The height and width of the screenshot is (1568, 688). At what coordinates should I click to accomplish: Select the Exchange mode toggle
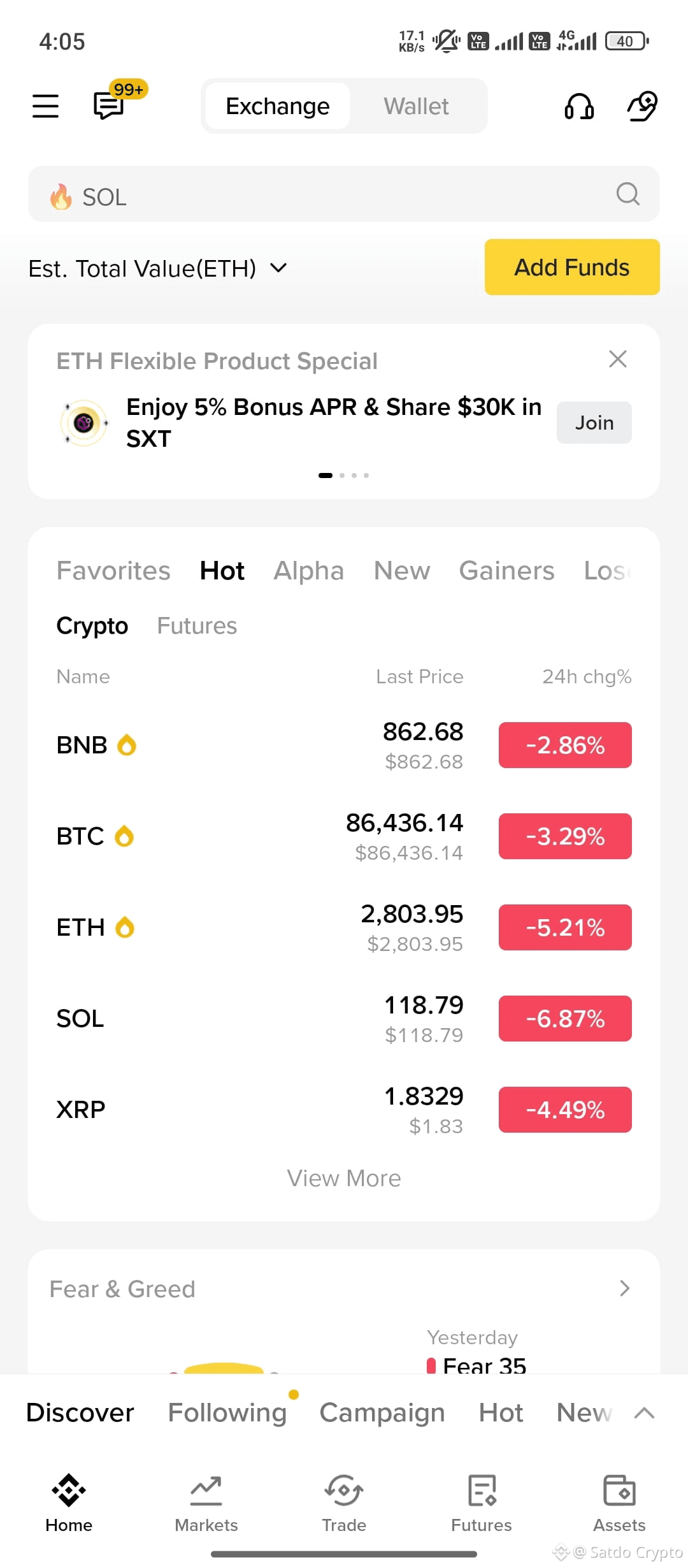pos(278,106)
